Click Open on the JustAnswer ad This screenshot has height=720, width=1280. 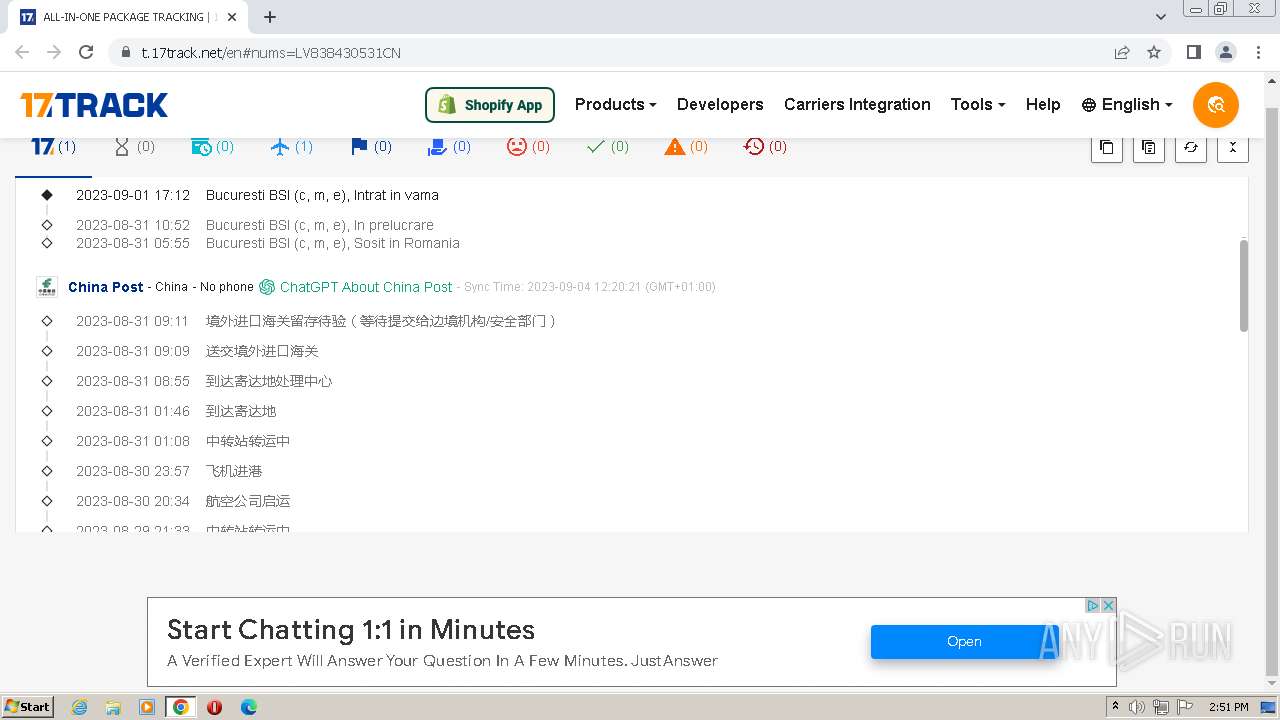click(964, 642)
